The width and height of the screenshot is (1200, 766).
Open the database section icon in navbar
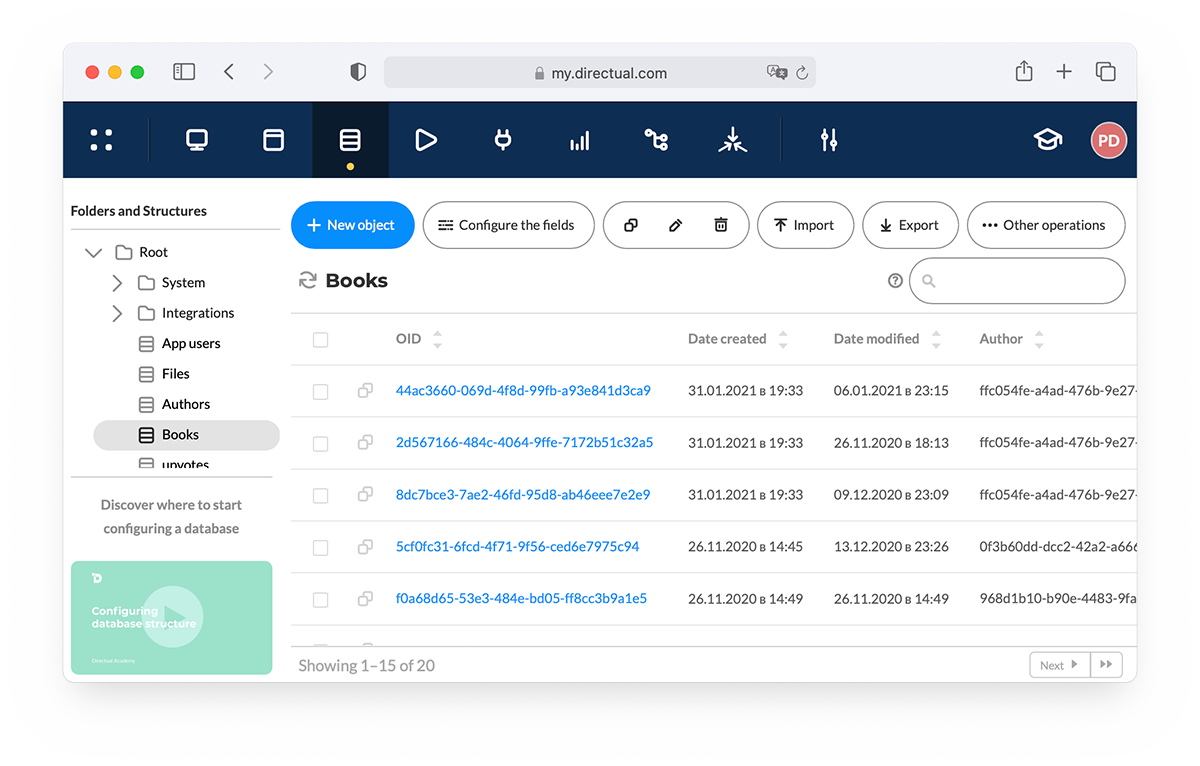click(x=350, y=140)
